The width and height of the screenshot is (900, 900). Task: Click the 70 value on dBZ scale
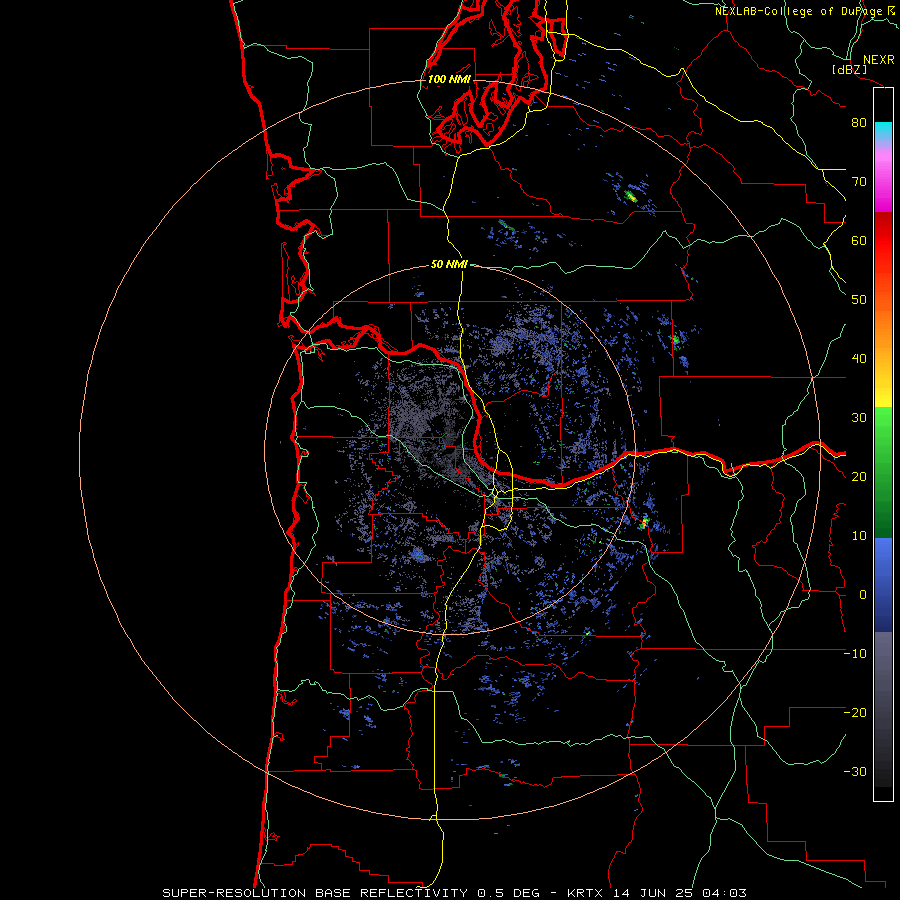click(x=859, y=182)
